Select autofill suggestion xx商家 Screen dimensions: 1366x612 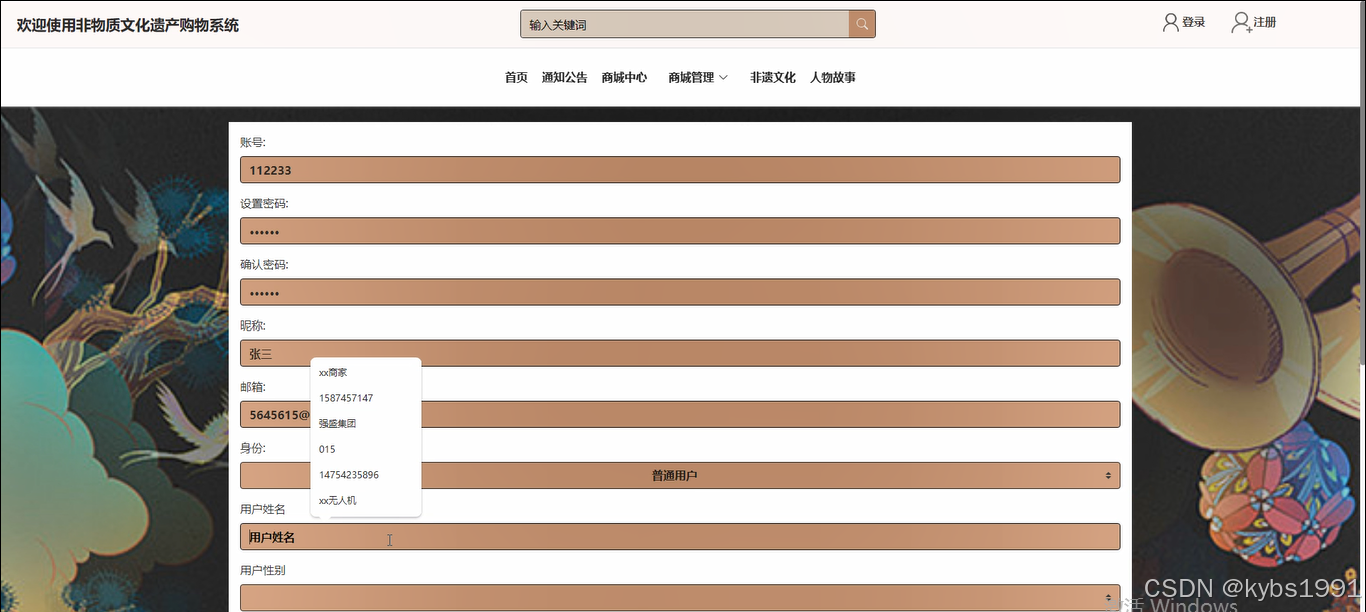[366, 372]
